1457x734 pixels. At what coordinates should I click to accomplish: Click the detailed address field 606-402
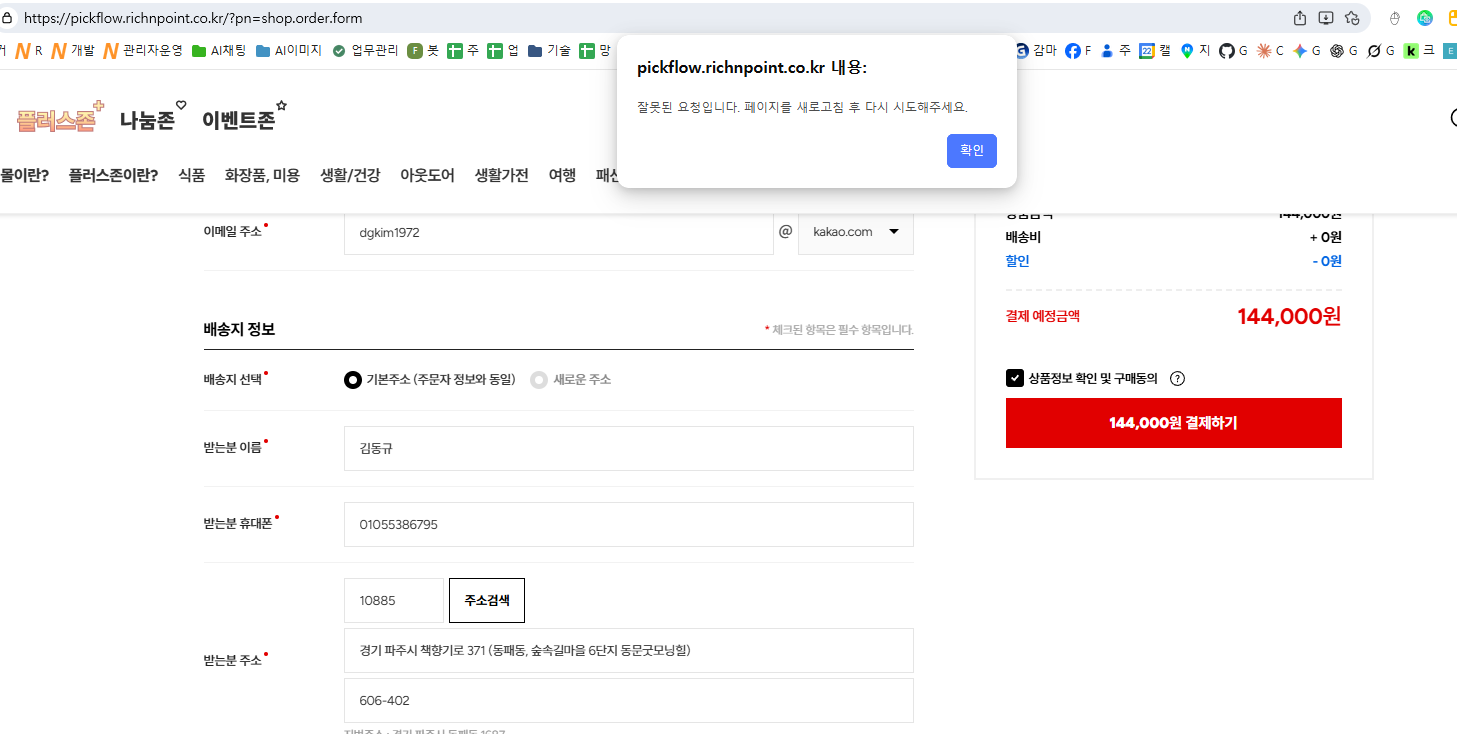tap(629, 700)
